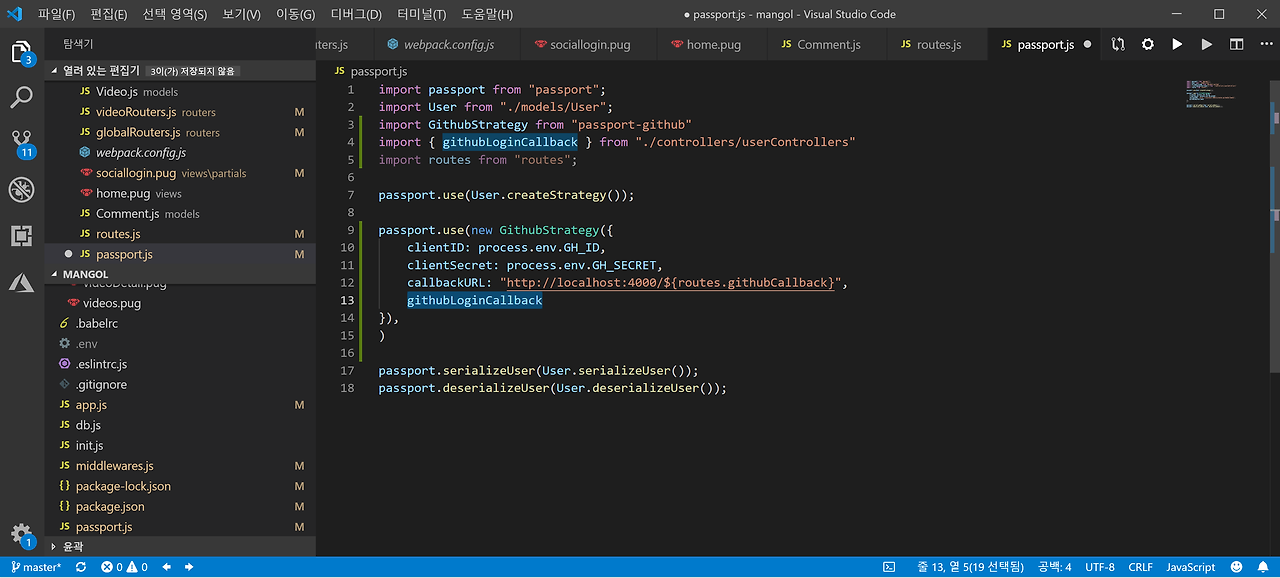Screen dimensions: 1280x578
Task: Open the 파일(F) menu
Action: (x=56, y=14)
